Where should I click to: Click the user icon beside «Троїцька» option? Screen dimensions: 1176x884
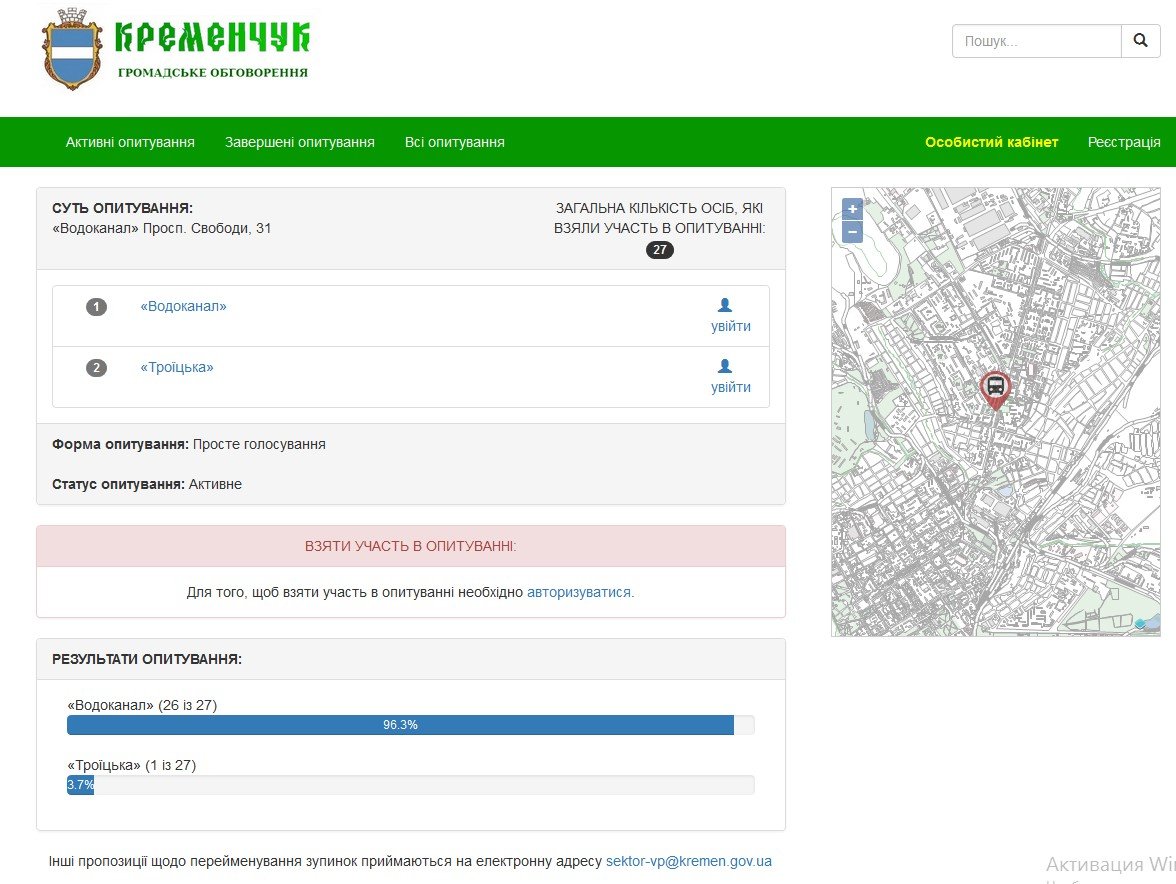click(x=725, y=367)
